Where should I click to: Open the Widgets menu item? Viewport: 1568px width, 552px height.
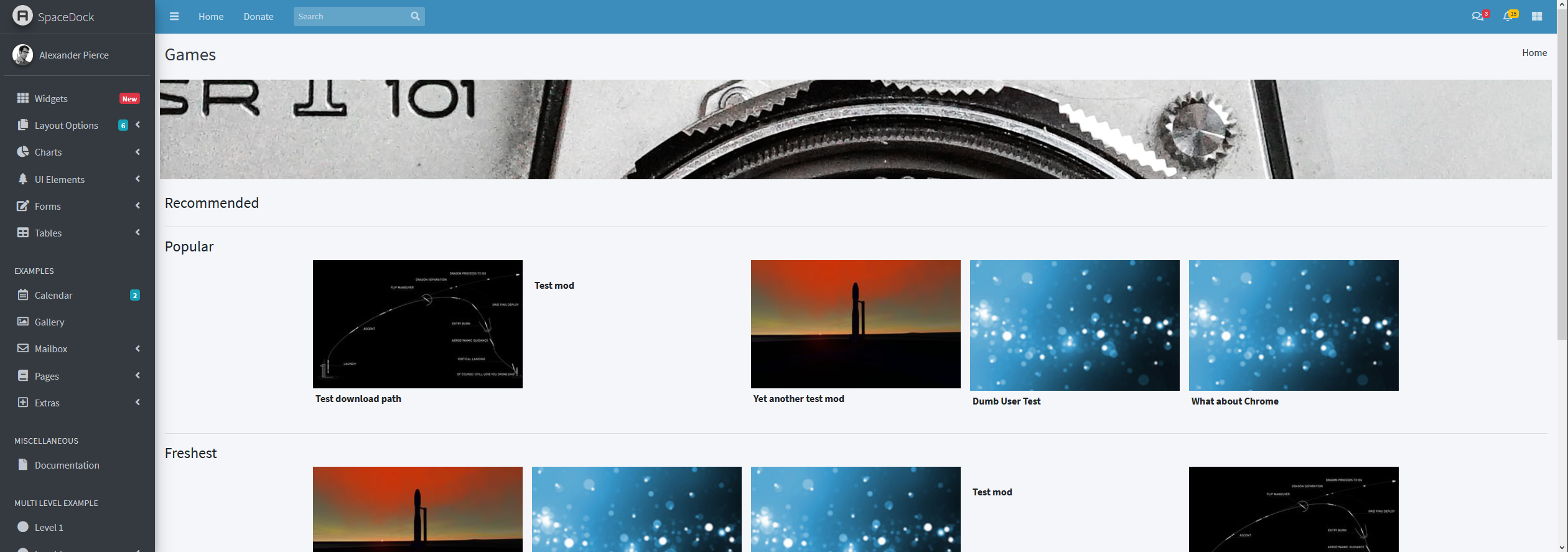tap(77, 98)
